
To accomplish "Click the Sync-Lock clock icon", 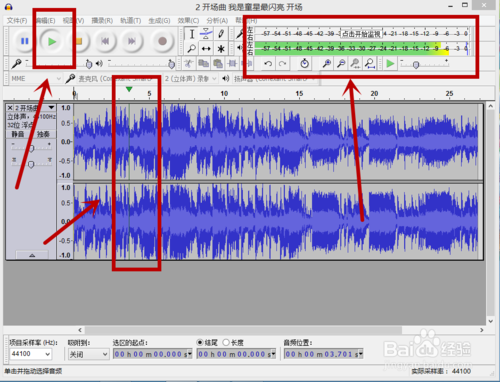I will point(304,63).
